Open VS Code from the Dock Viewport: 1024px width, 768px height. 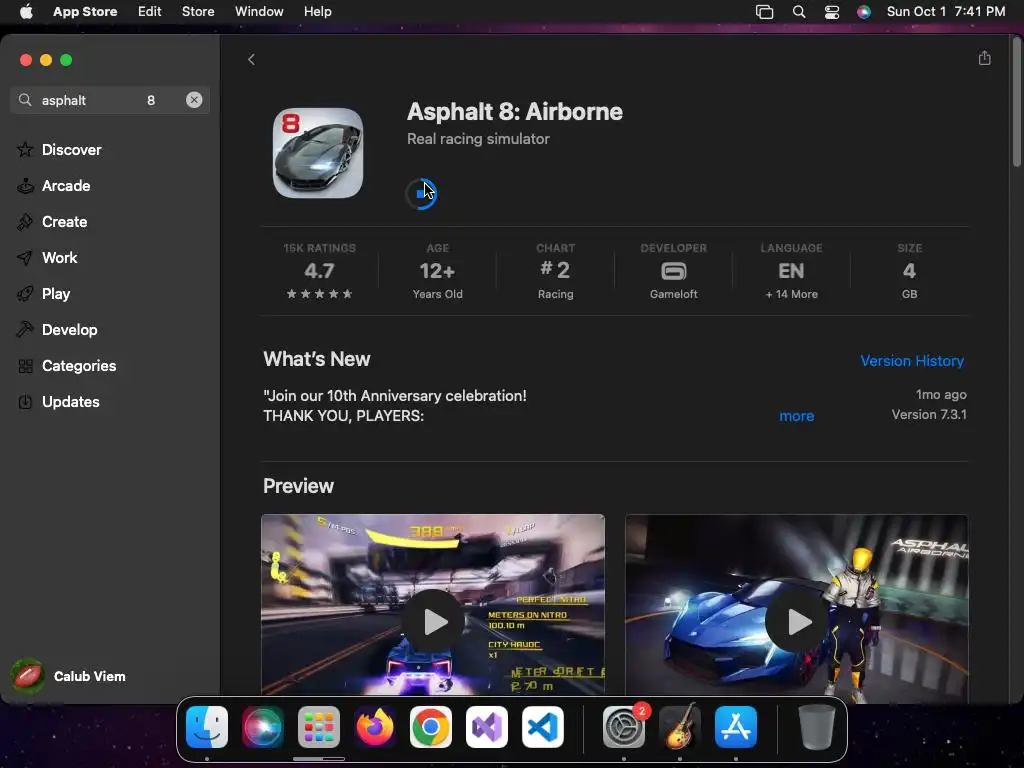[x=543, y=727]
